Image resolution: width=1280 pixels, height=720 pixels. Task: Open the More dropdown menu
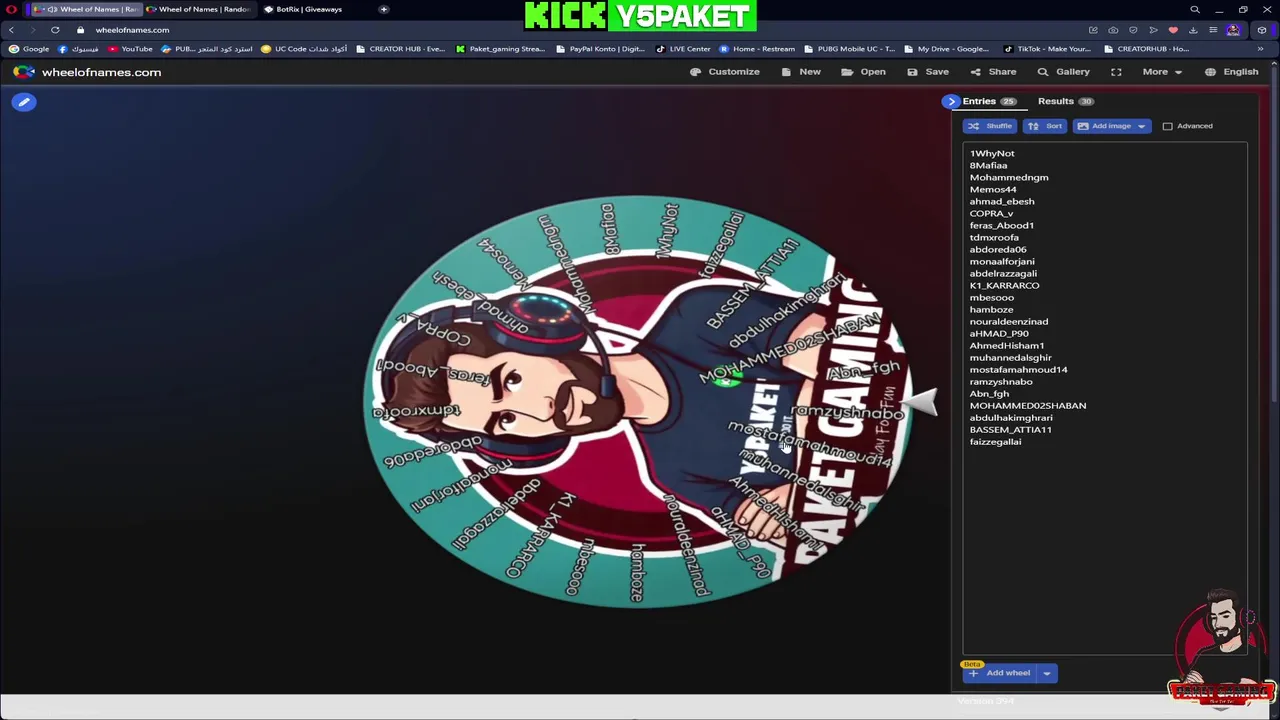(1162, 72)
